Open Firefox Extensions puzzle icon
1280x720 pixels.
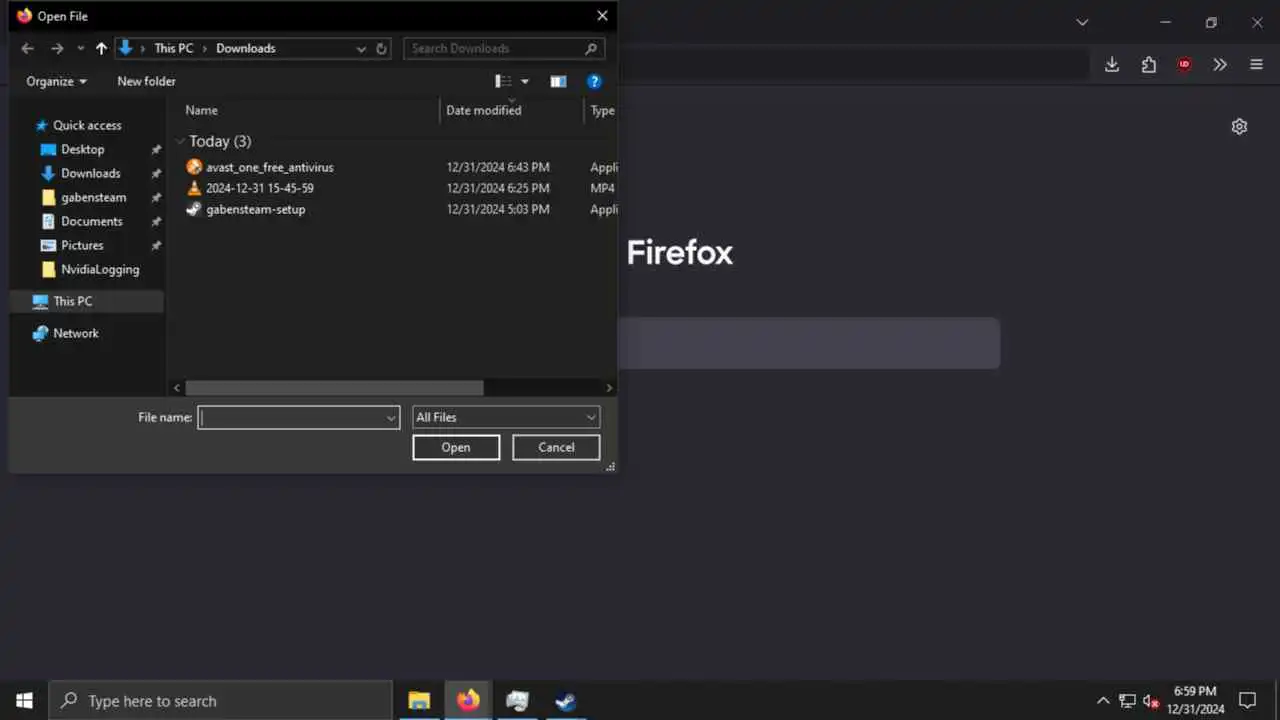(x=1148, y=64)
